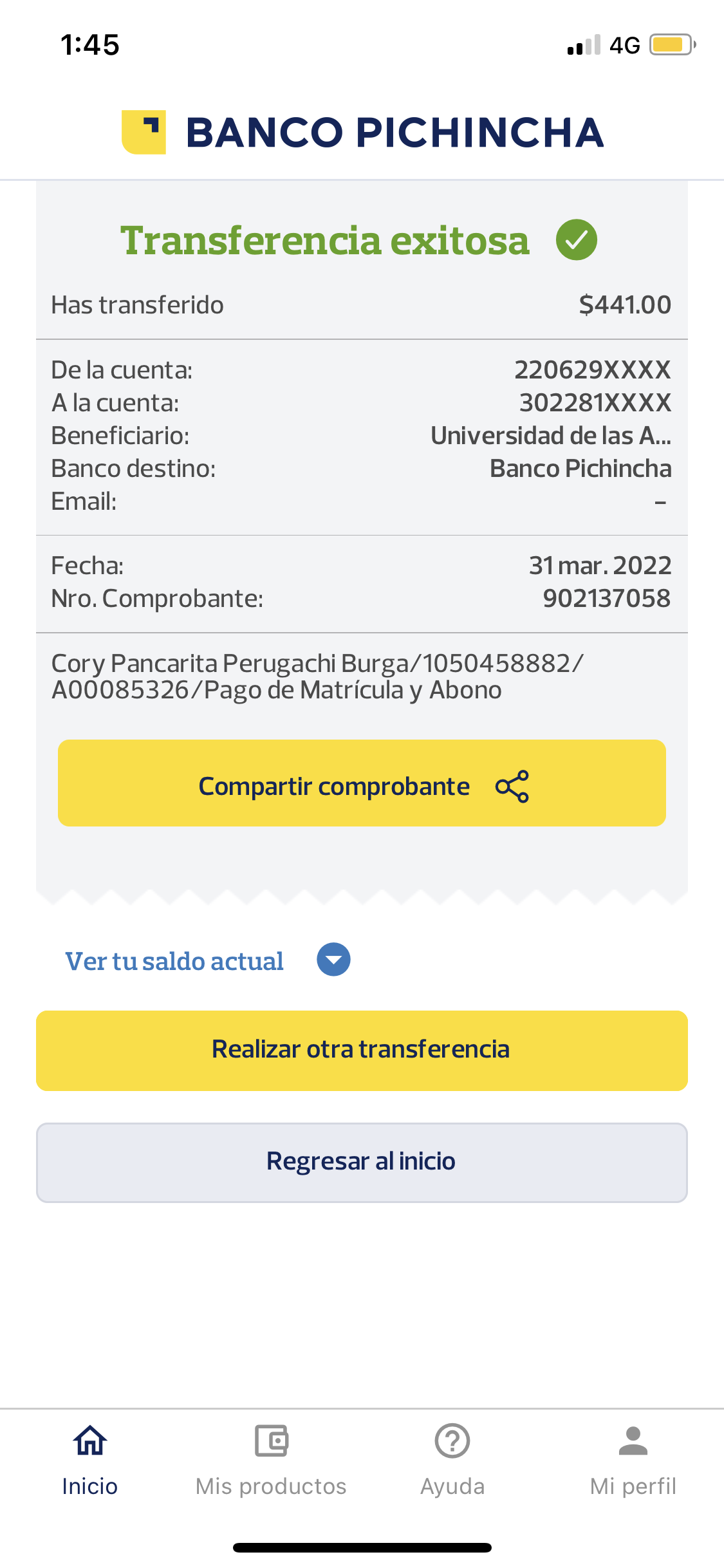The width and height of the screenshot is (724, 1568).
Task: Open the Mi perfil tab label
Action: [x=633, y=1486]
